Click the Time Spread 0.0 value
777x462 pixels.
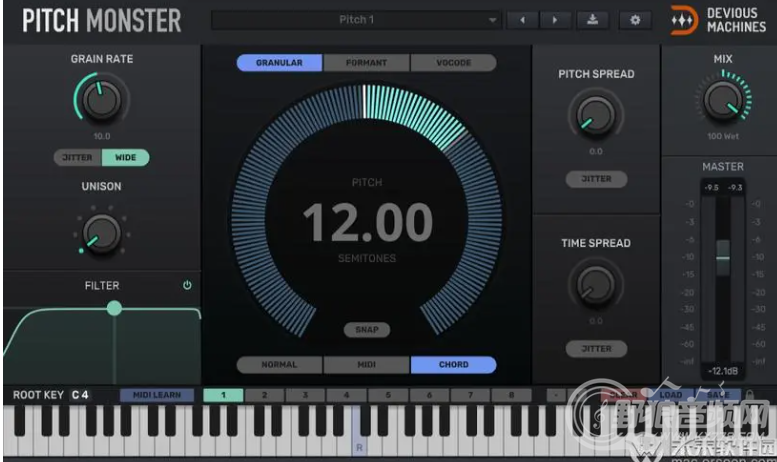(x=596, y=321)
